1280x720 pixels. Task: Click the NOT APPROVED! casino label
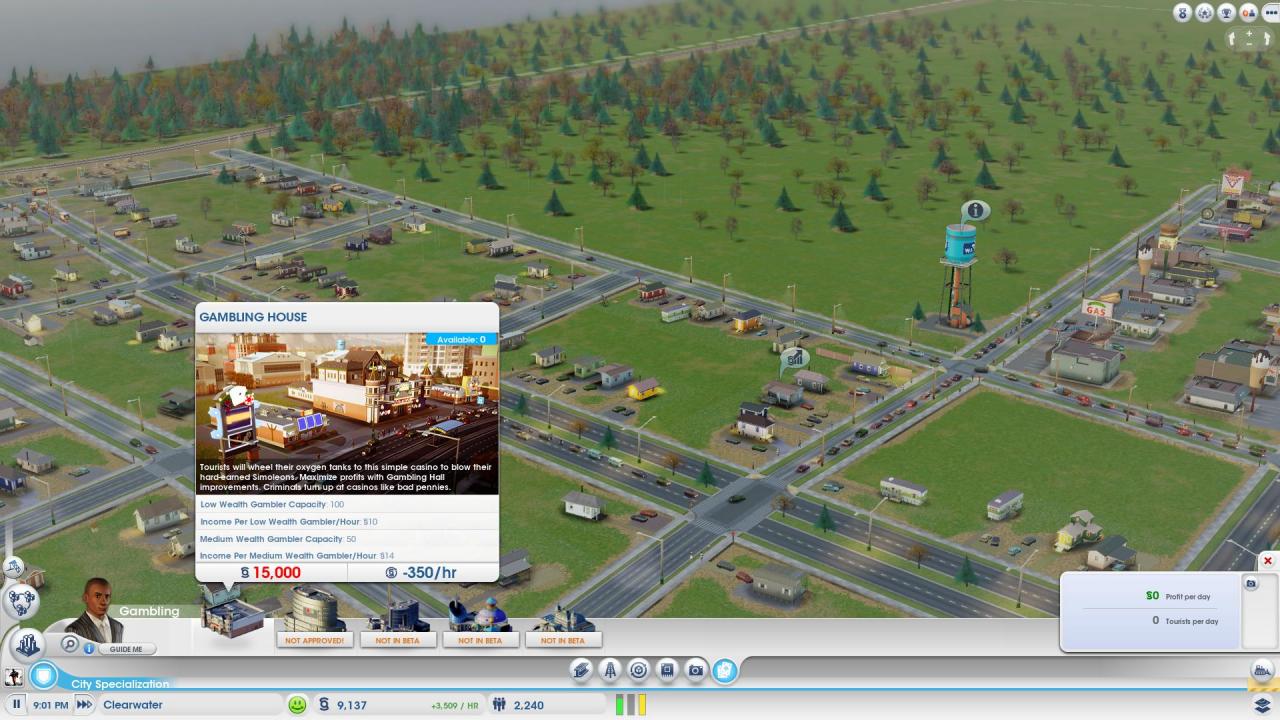[x=315, y=640]
